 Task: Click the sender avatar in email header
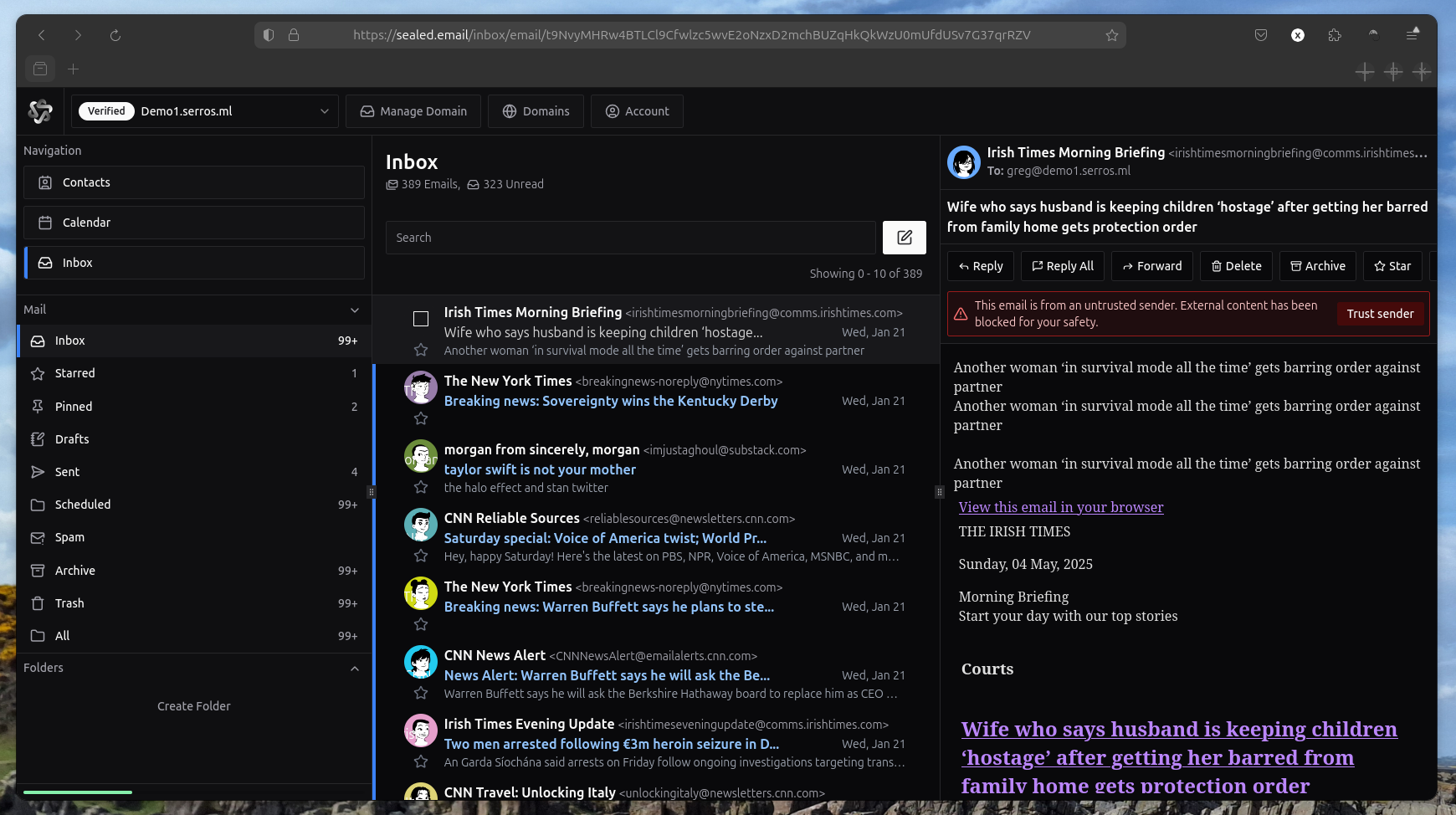(964, 161)
